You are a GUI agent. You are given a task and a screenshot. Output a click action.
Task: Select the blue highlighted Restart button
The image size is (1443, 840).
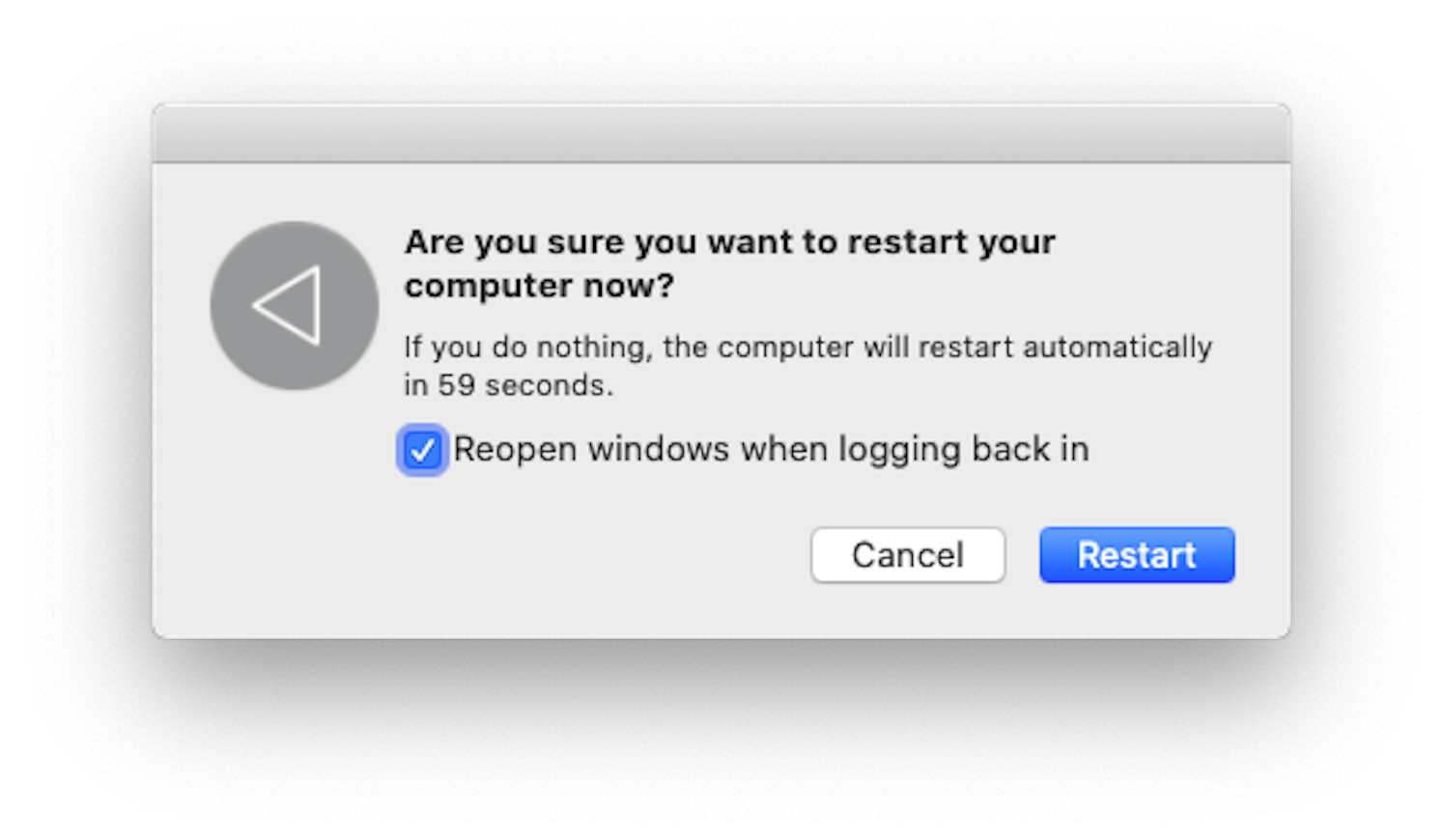[1136, 555]
